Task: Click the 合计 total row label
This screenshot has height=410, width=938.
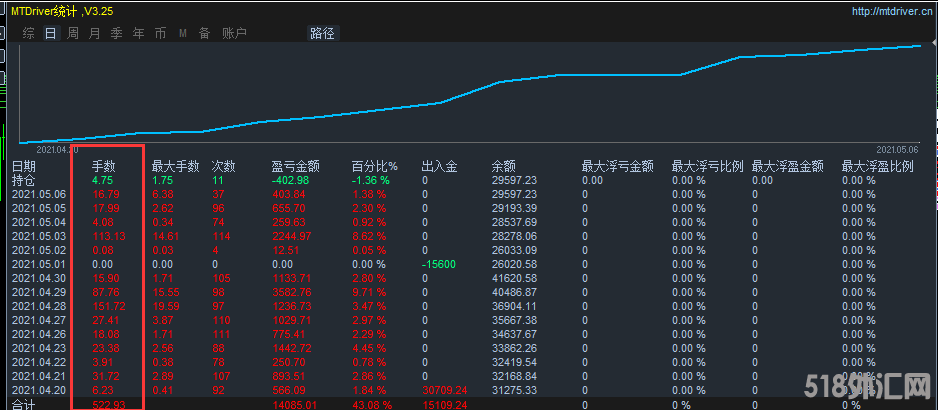Action: pyautogui.click(x=24, y=404)
